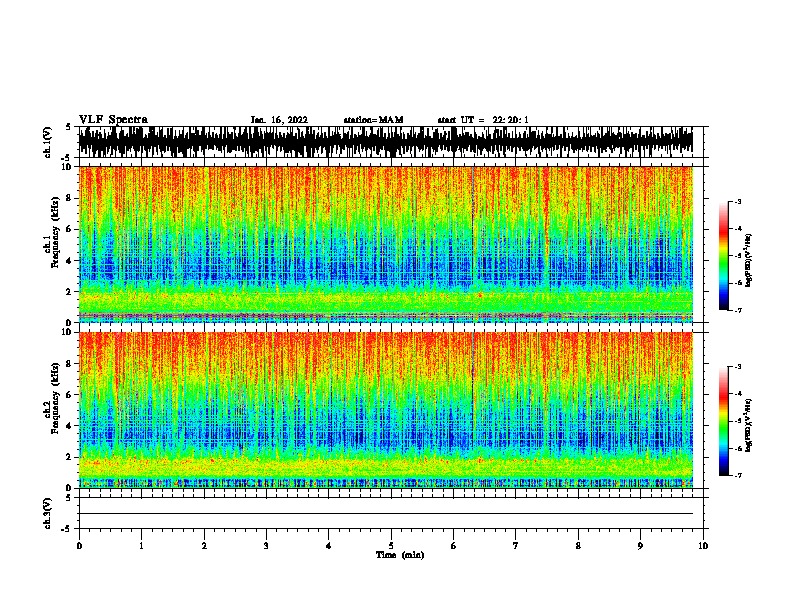Image resolution: width=792 pixels, height=612 pixels.
Task: Click the "VLF Spectra" title text
Action: (x=113, y=120)
